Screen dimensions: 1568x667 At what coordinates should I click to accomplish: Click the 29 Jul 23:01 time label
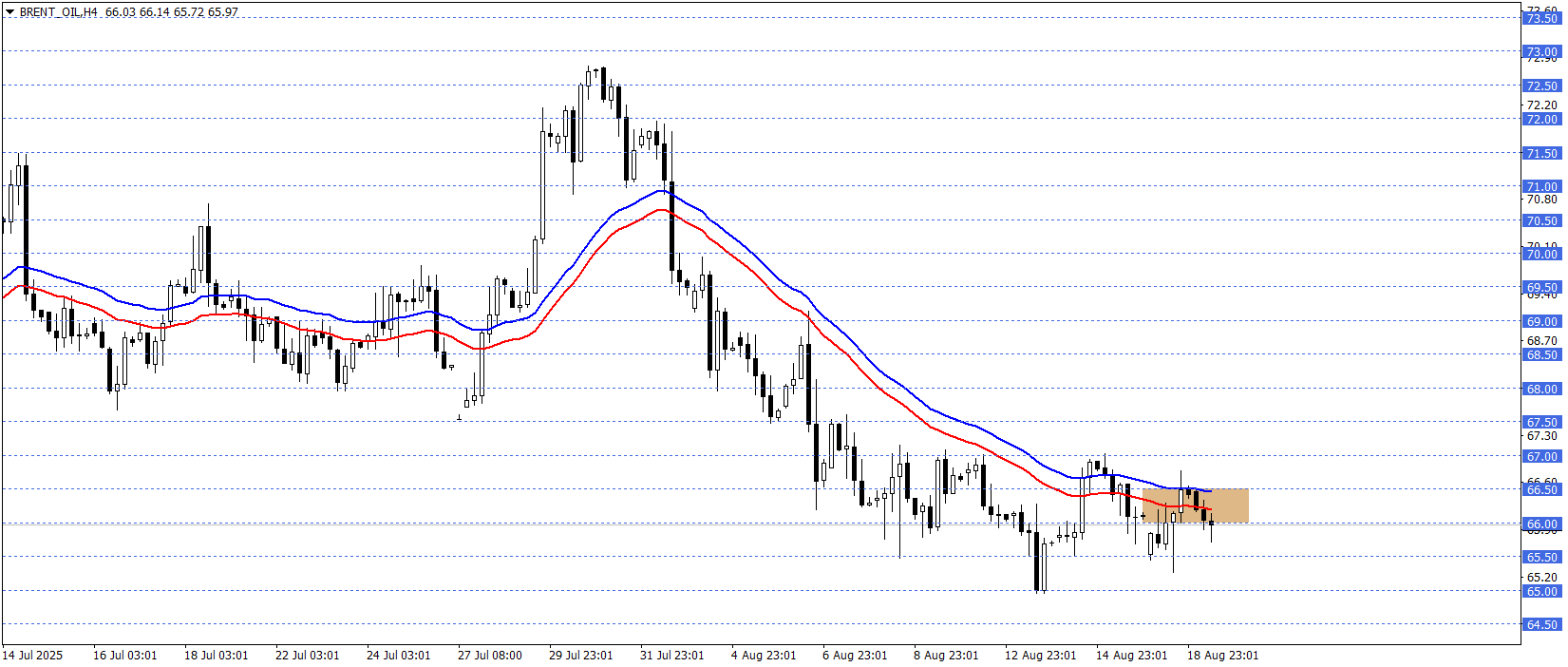coord(581,656)
